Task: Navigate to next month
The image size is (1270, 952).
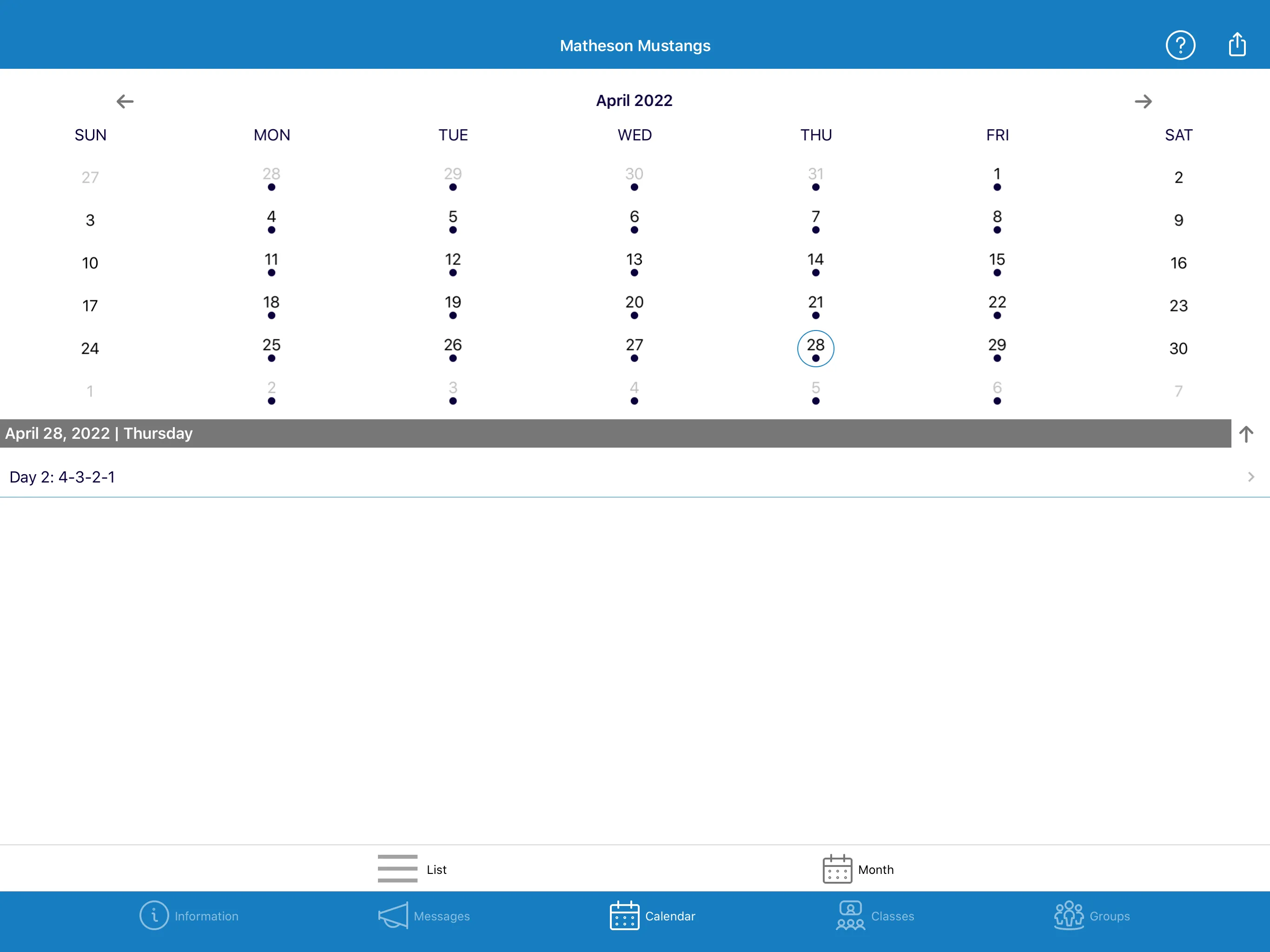Action: click(1143, 100)
